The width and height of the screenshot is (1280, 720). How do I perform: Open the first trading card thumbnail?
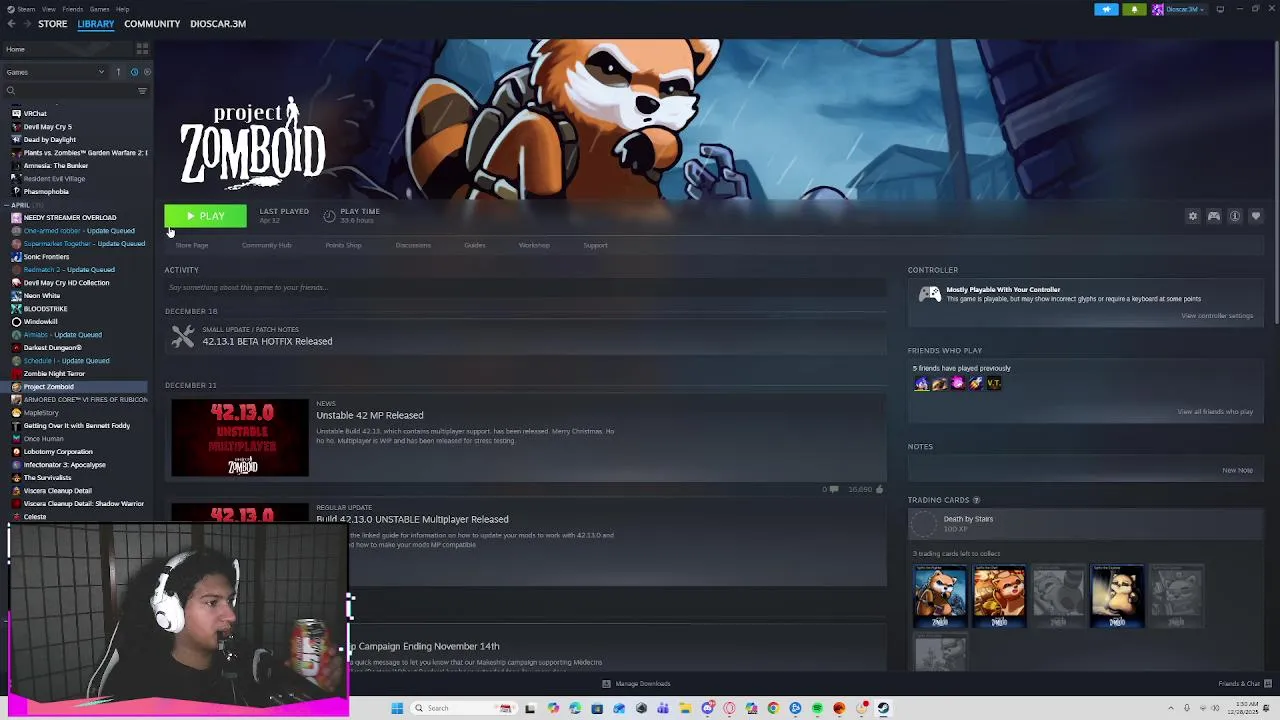[940, 596]
